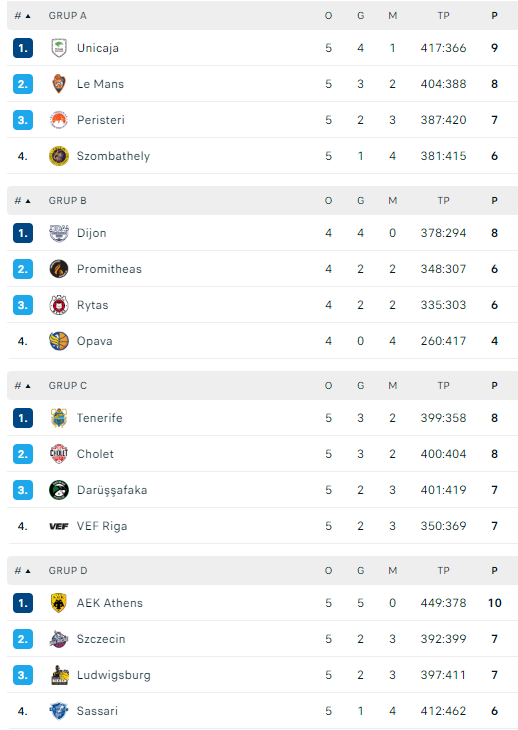Open the Szombathely club crest icon
This screenshot has width=518, height=730.
pos(59,156)
